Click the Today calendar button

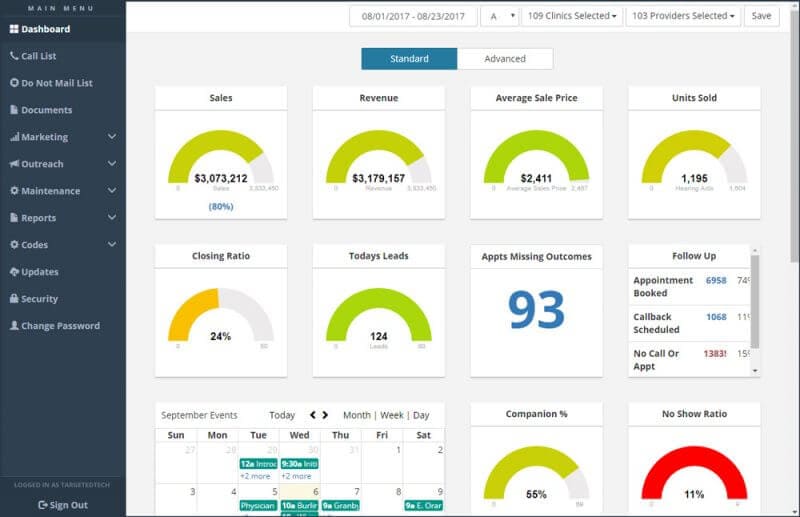click(282, 415)
